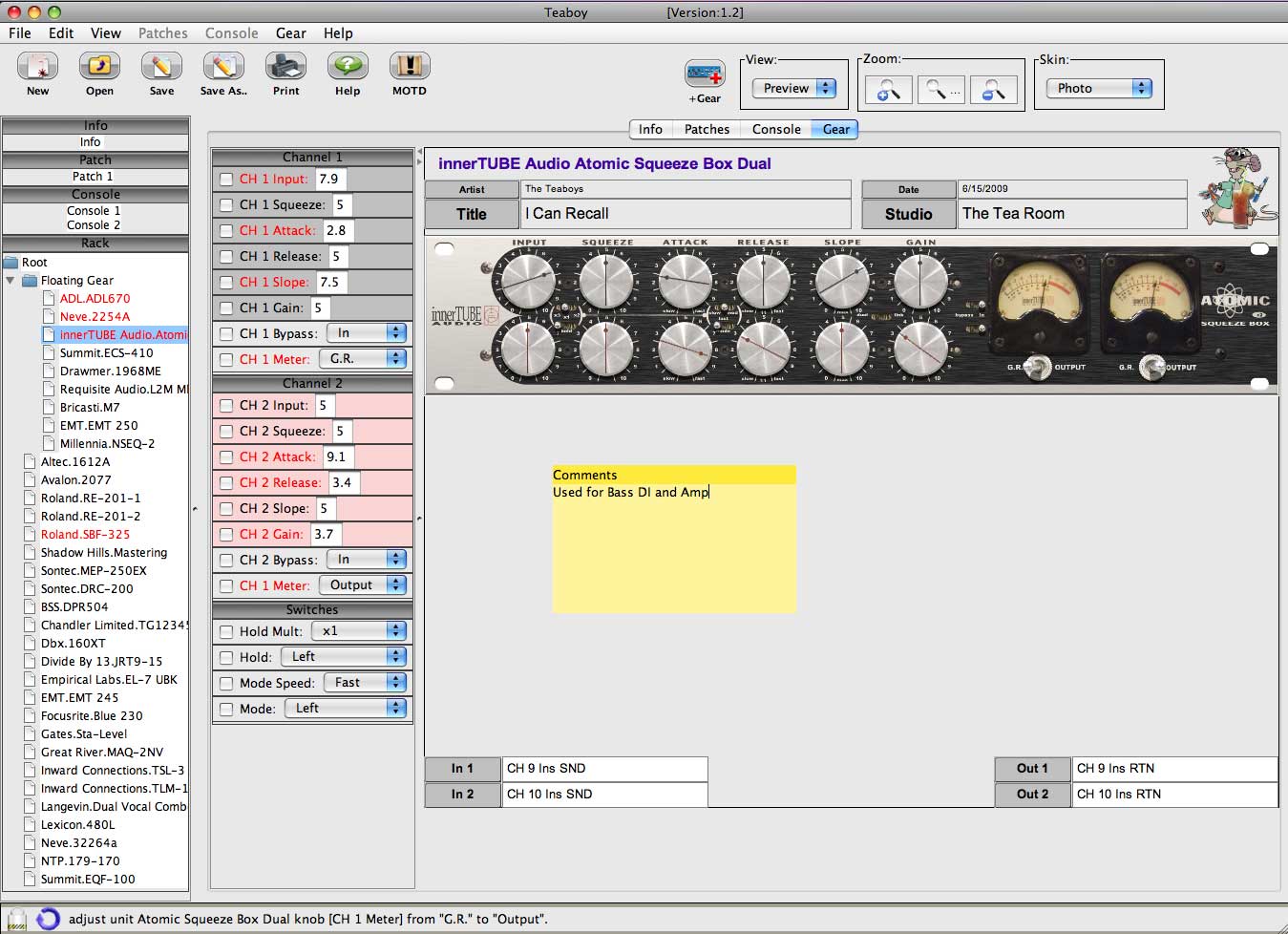Click the New toolbar icon
Viewport: 1288px width, 934px height.
(x=37, y=67)
